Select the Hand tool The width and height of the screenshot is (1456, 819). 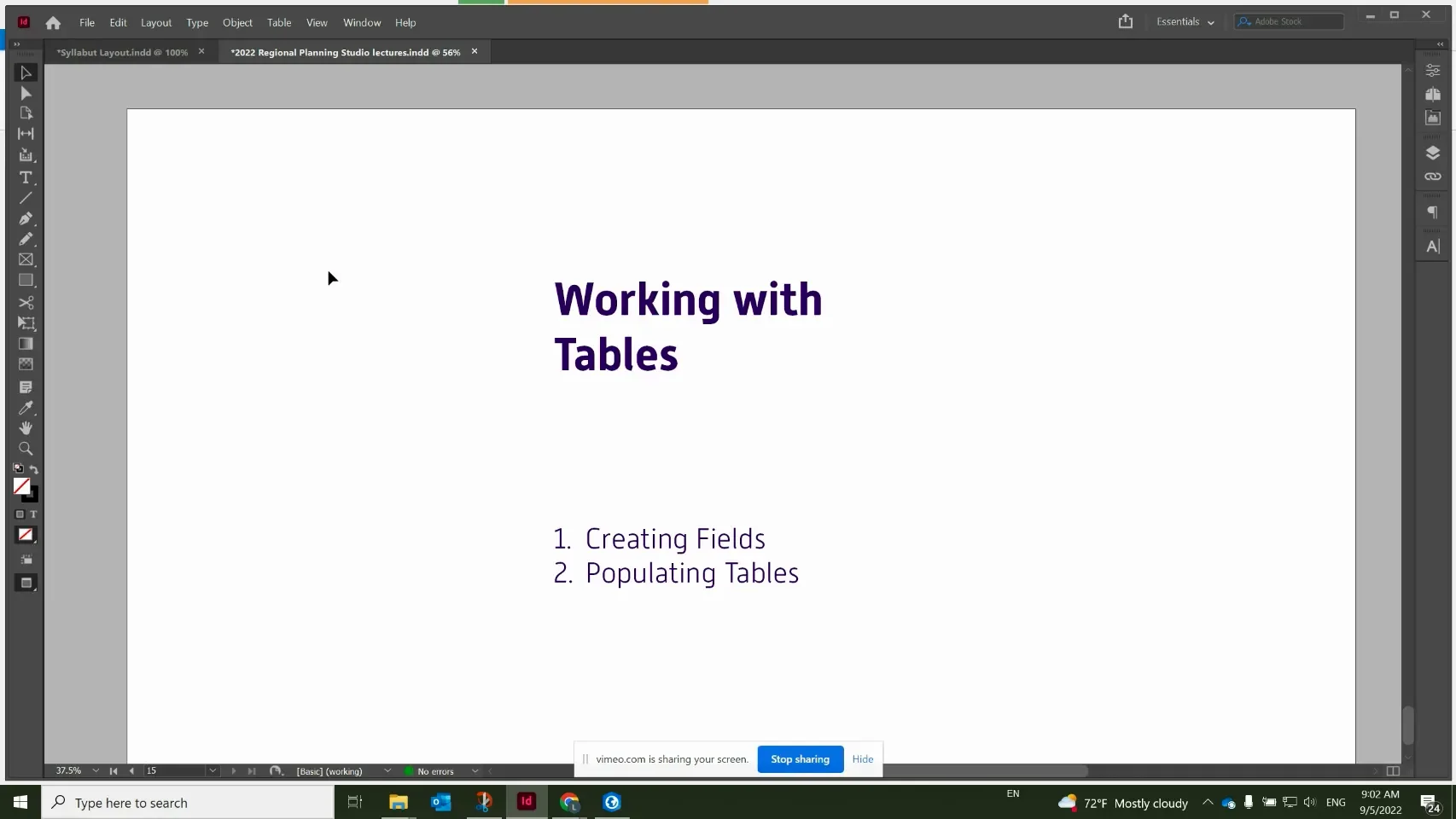26,428
